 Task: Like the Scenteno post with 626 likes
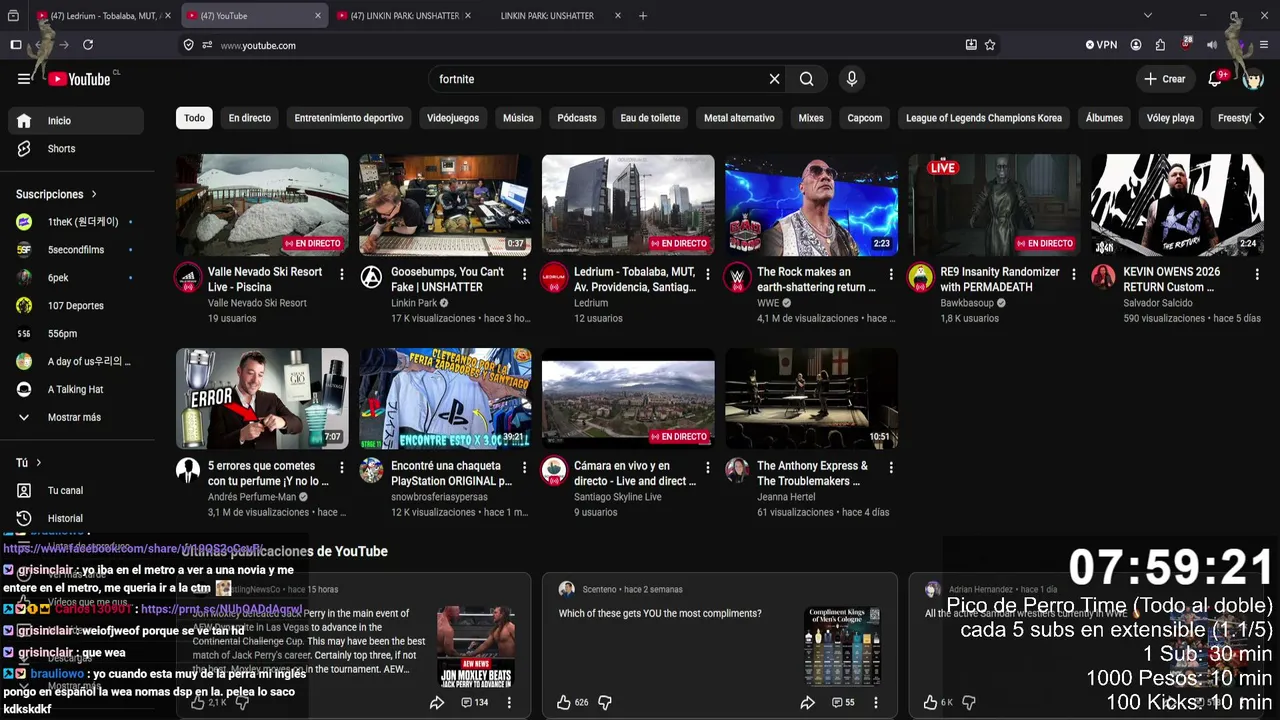point(564,703)
